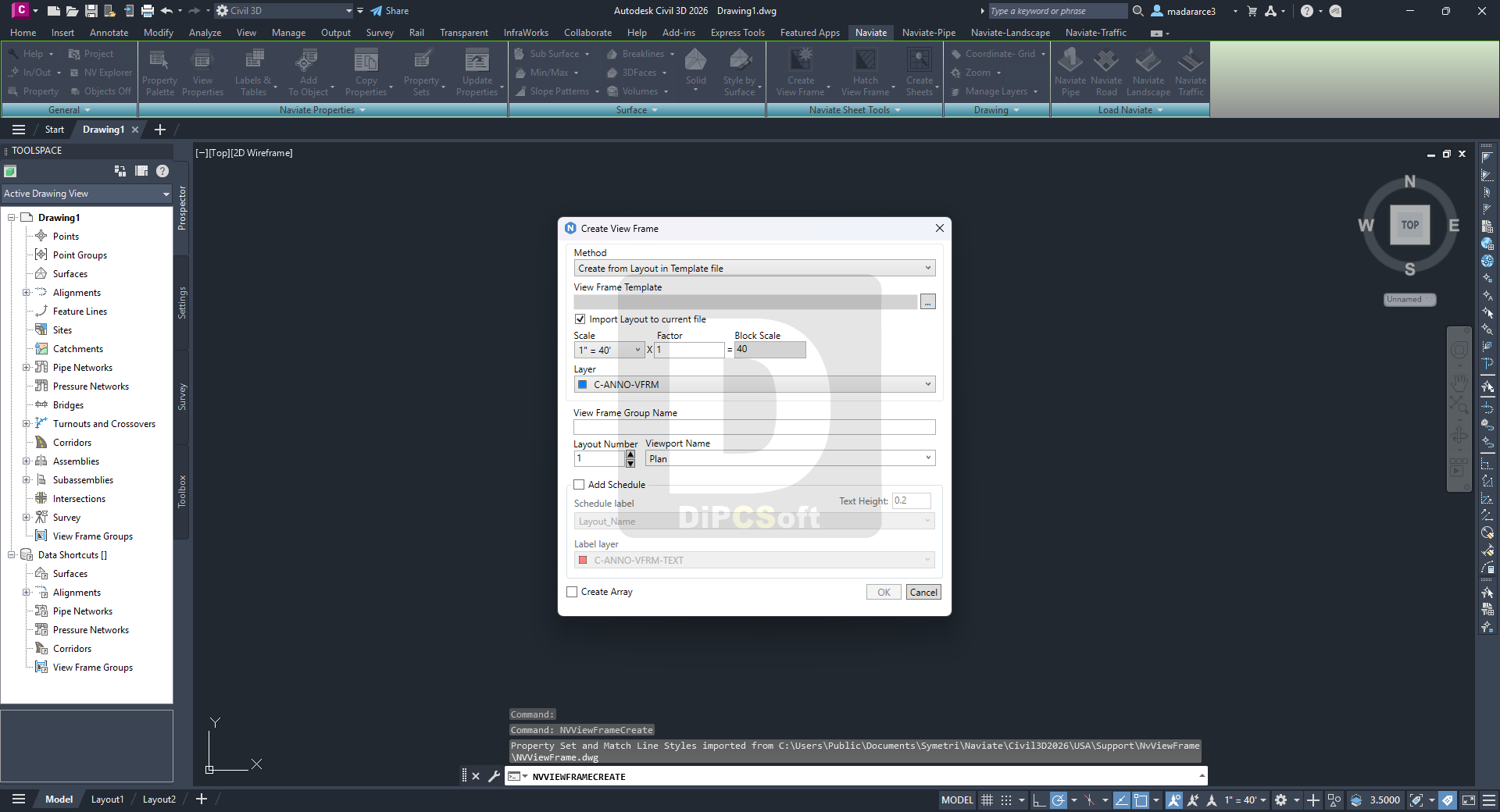
Task: Click the keyword search box
Action: click(1058, 11)
